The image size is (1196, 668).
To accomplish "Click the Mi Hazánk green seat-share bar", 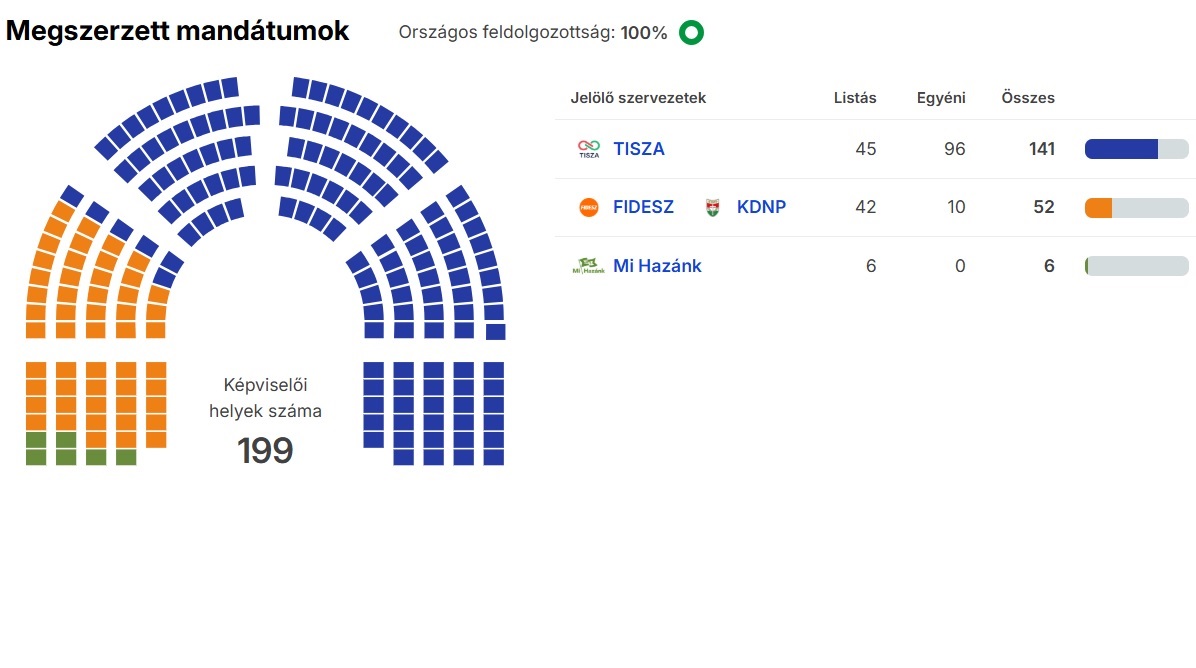I will tap(1087, 266).
